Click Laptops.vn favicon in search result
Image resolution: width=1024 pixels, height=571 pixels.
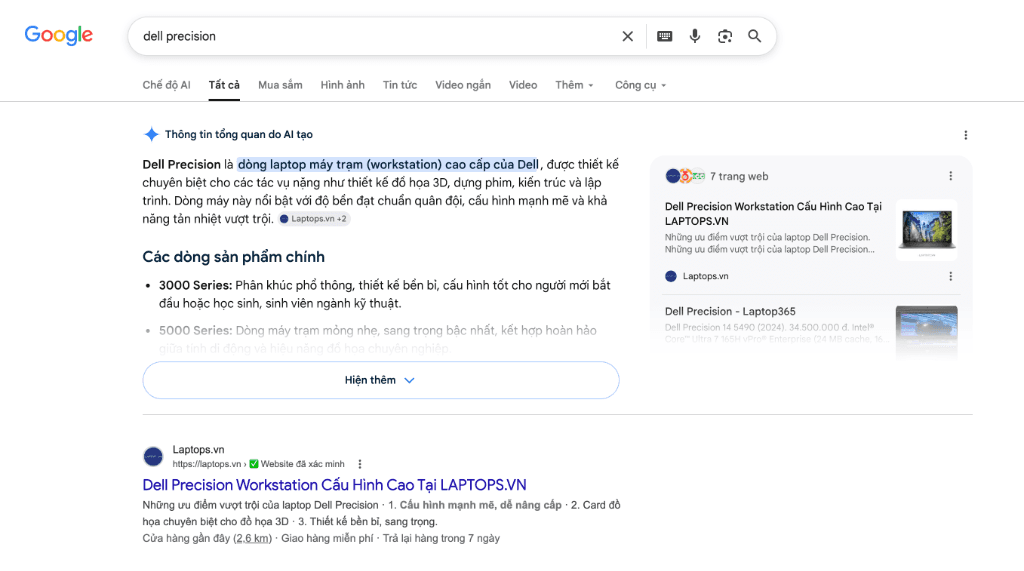click(x=153, y=456)
